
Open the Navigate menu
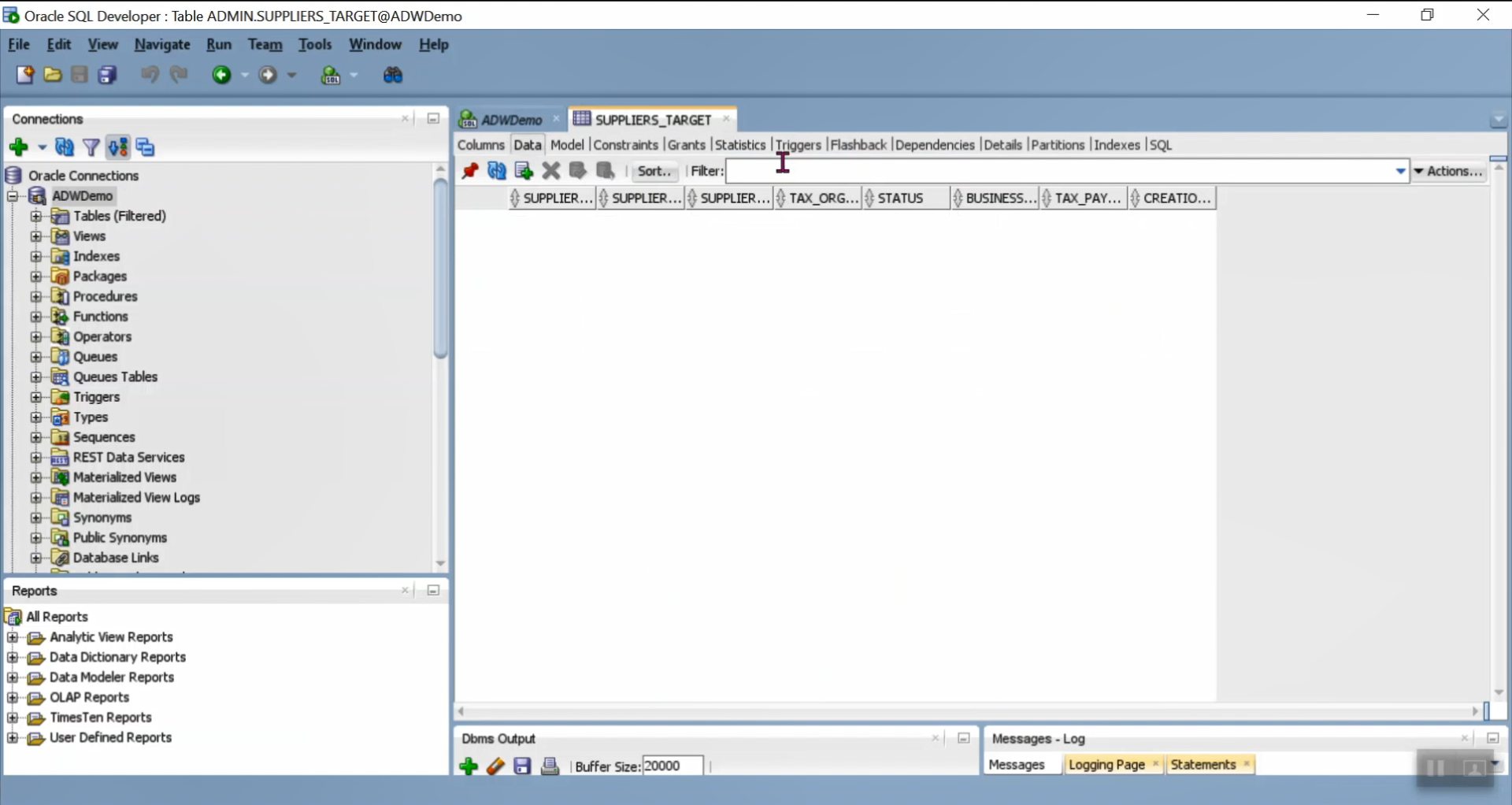tap(162, 45)
